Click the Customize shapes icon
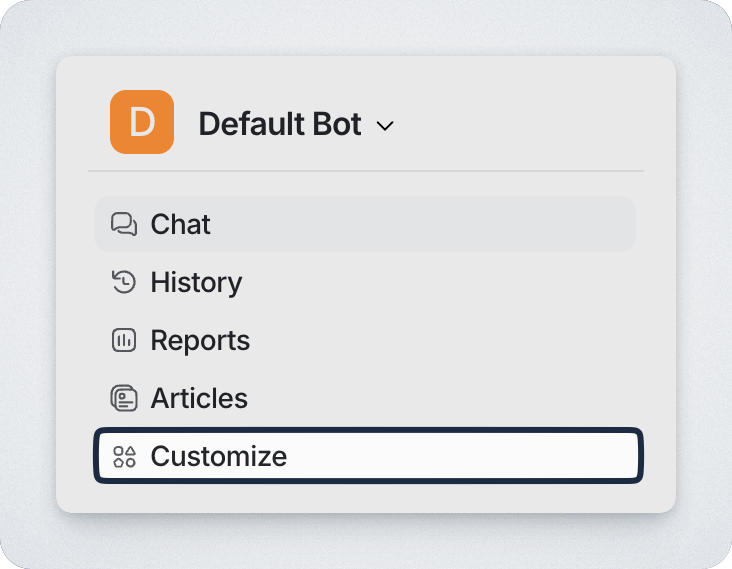732x569 pixels. [124, 457]
